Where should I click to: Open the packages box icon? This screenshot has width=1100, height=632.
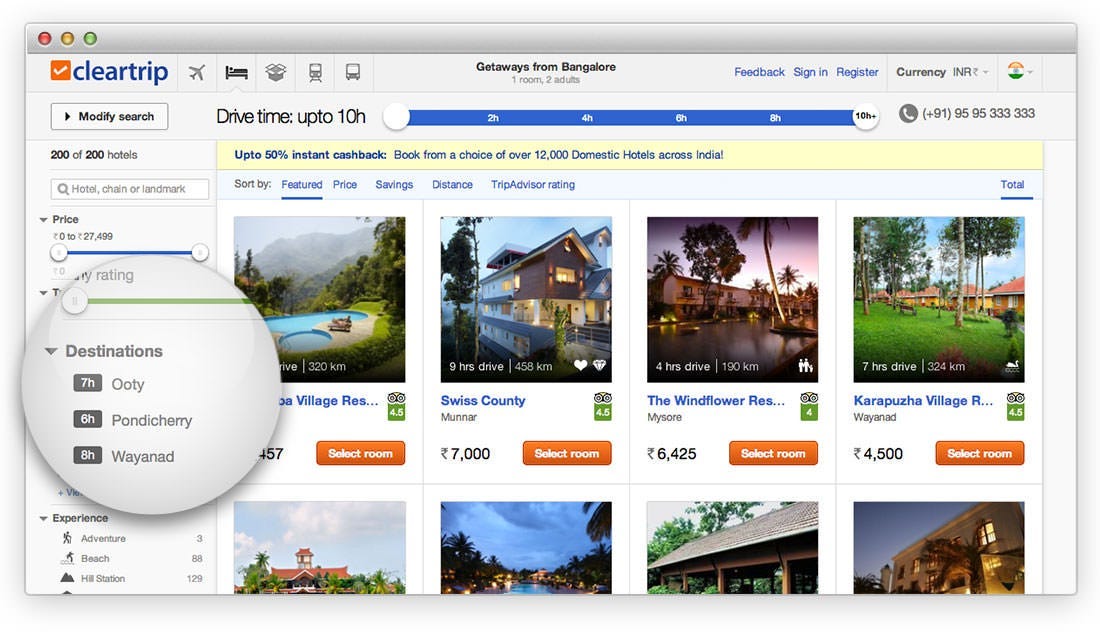coord(276,72)
